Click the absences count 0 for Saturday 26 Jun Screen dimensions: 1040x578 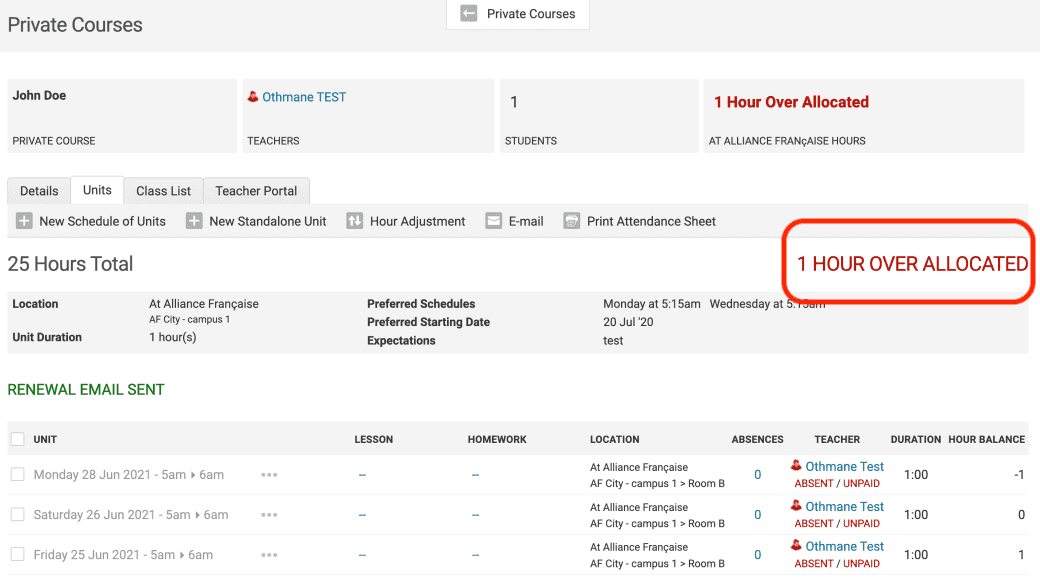(x=757, y=515)
